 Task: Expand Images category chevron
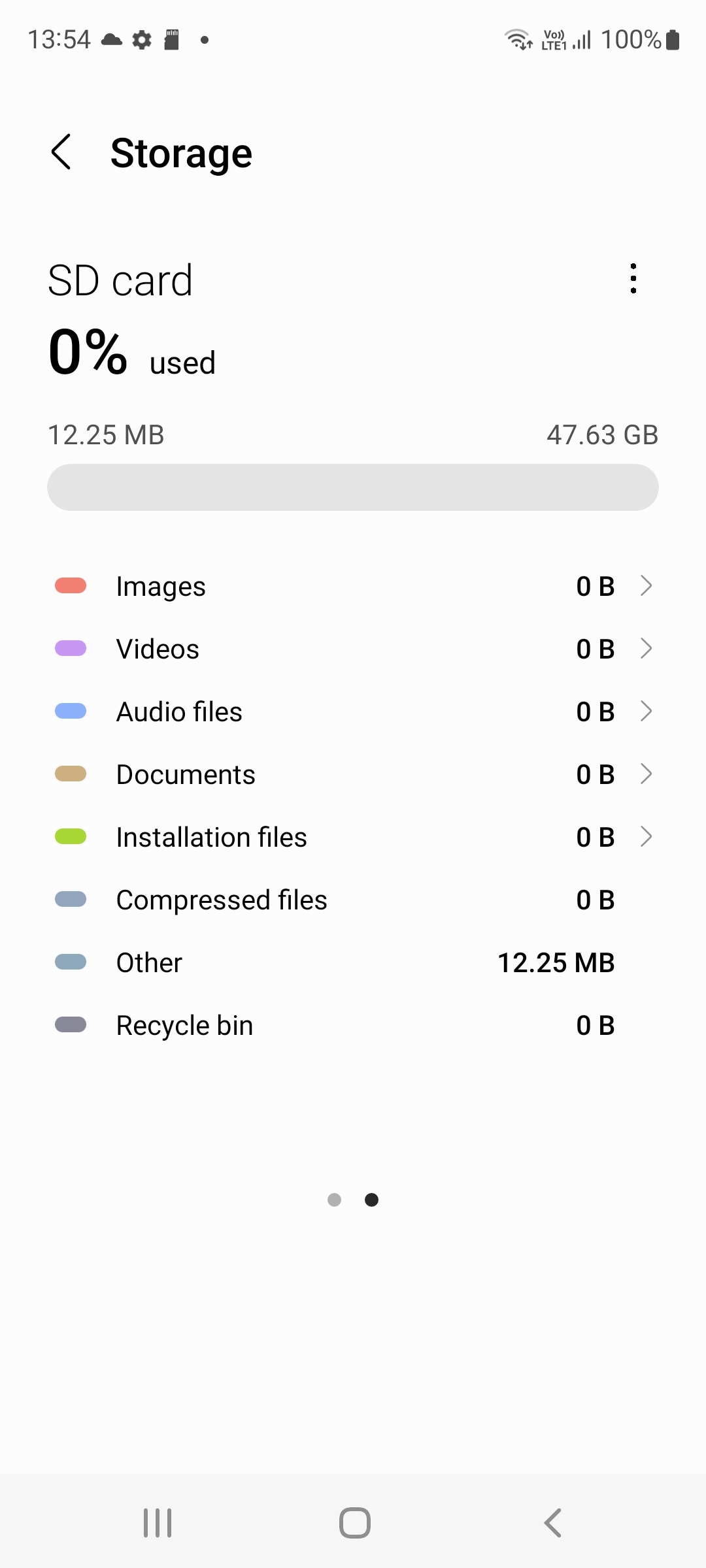pos(646,586)
